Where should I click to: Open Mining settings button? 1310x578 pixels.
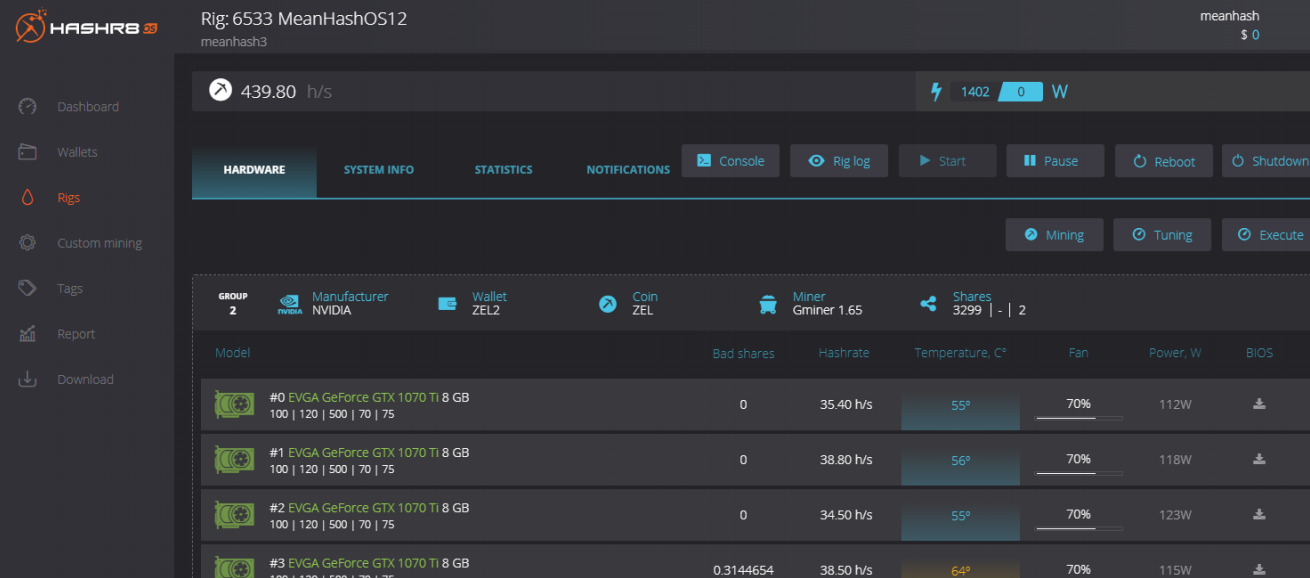tap(1054, 235)
